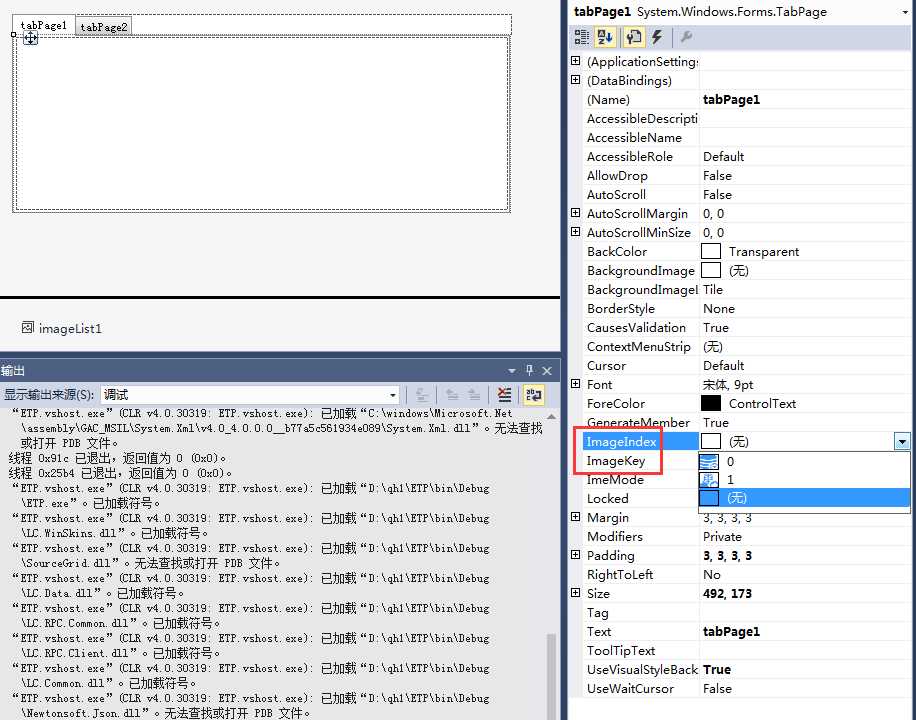This screenshot has width=916, height=720.
Task: Click the Find Message in Code icon in the Output toolbar
Action: coord(422,395)
